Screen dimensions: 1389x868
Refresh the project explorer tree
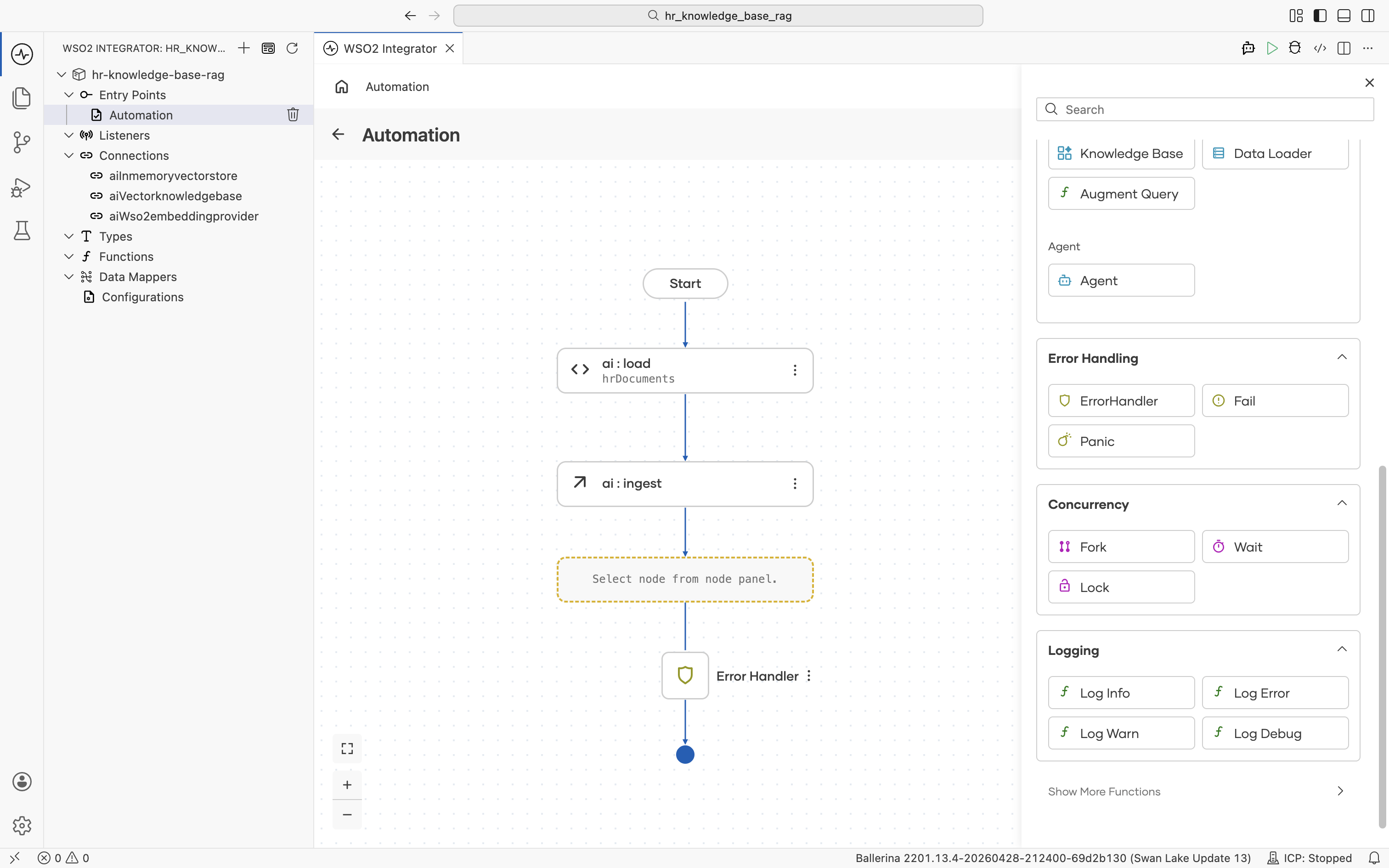pyautogui.click(x=292, y=48)
